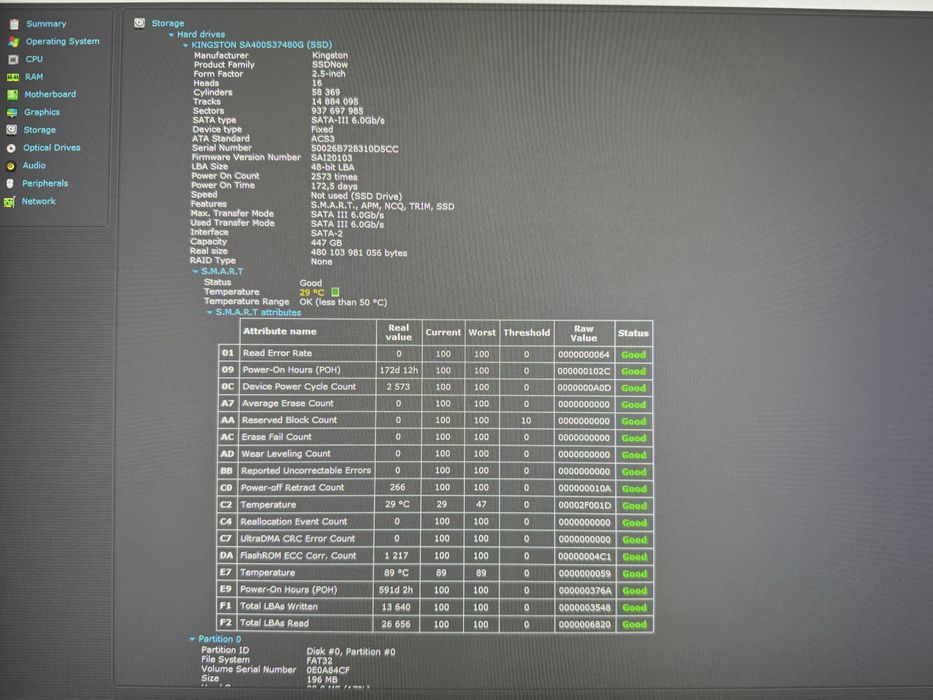Image resolution: width=933 pixels, height=700 pixels.
Task: Open the Network section
Action: tap(39, 201)
